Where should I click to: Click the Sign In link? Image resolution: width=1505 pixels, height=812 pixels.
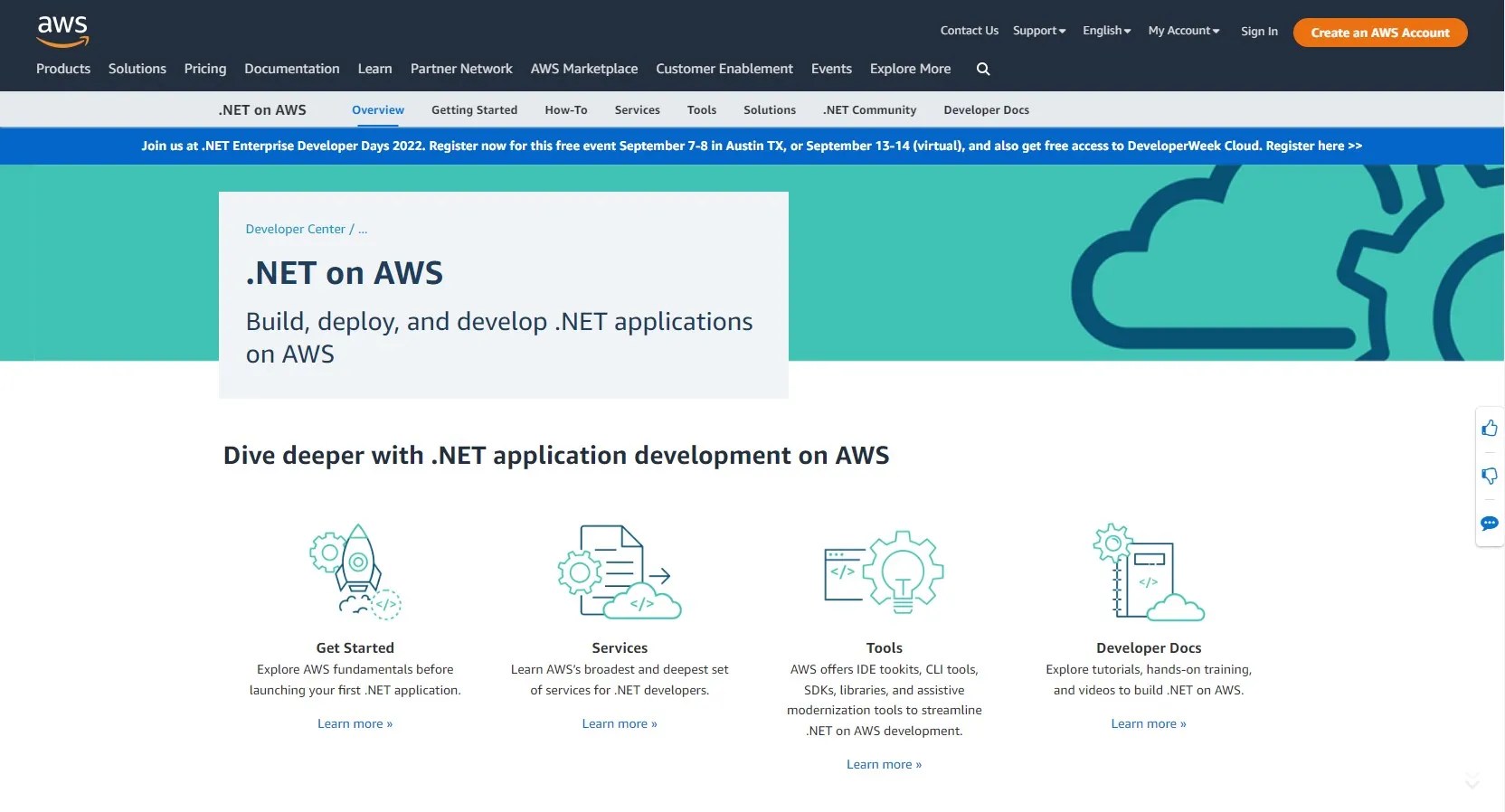[x=1259, y=31]
